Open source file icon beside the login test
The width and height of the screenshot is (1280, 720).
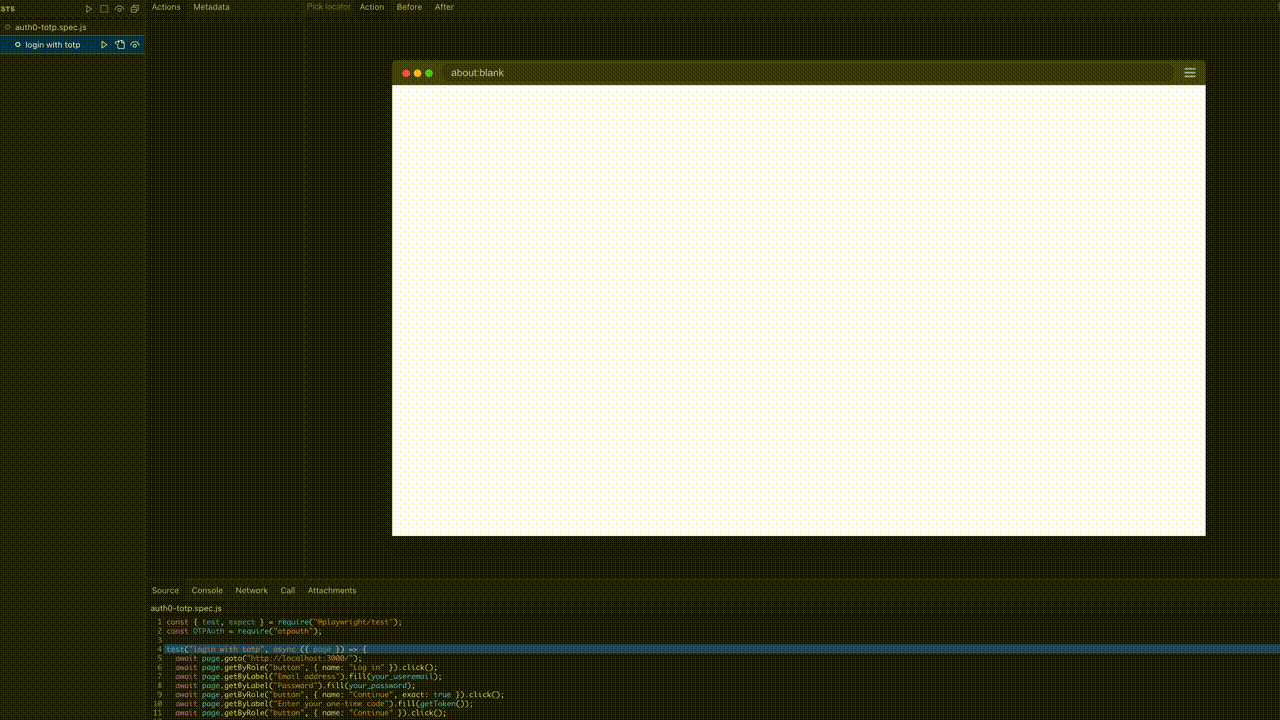pyautogui.click(x=119, y=44)
